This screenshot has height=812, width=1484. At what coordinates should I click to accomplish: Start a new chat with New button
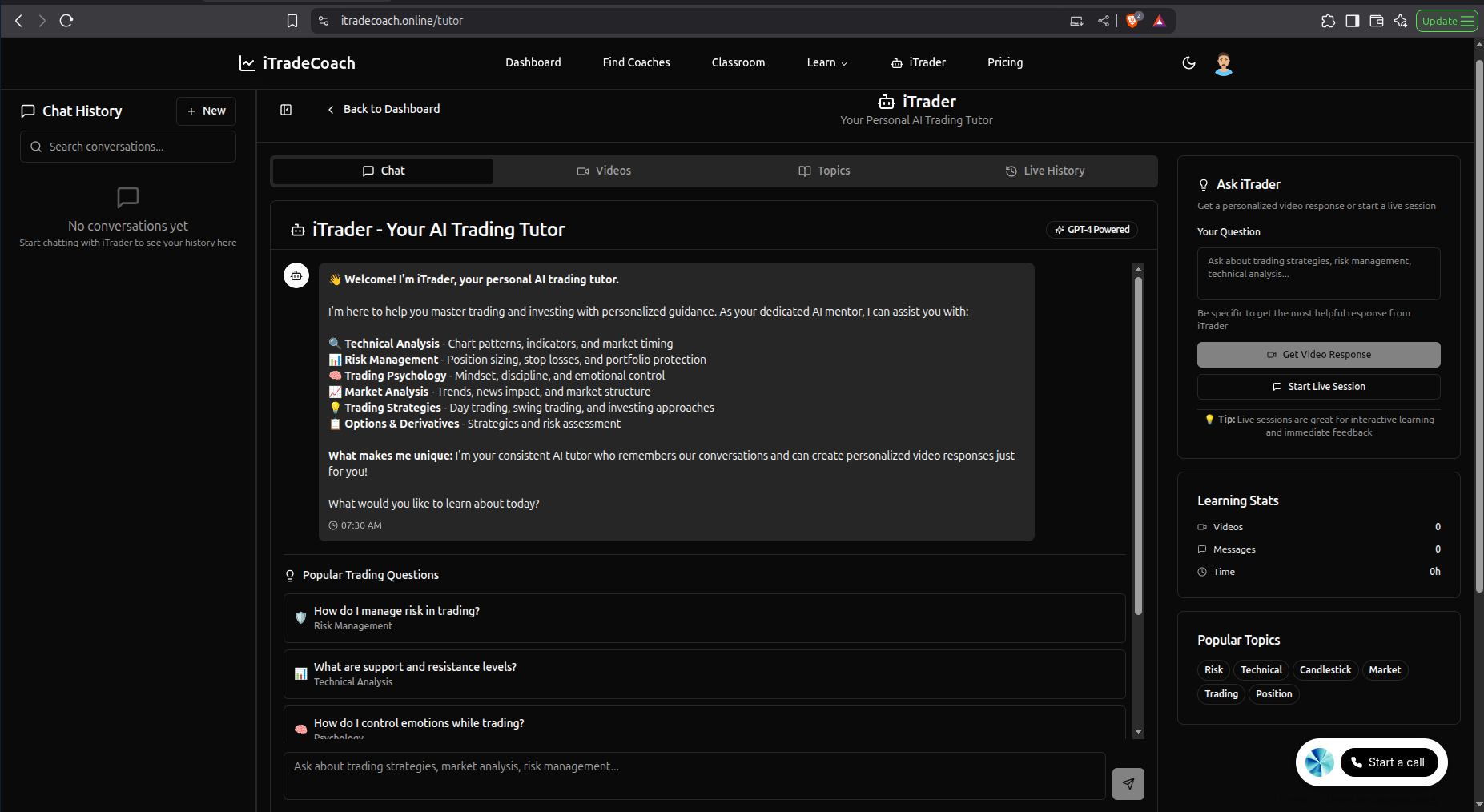[206, 111]
